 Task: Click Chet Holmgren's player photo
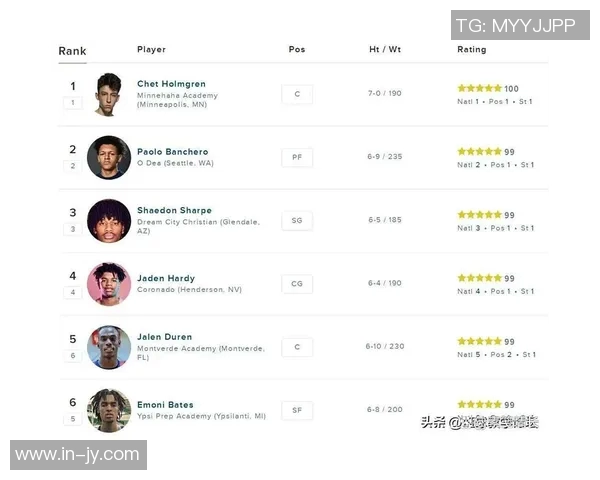pyautogui.click(x=108, y=94)
